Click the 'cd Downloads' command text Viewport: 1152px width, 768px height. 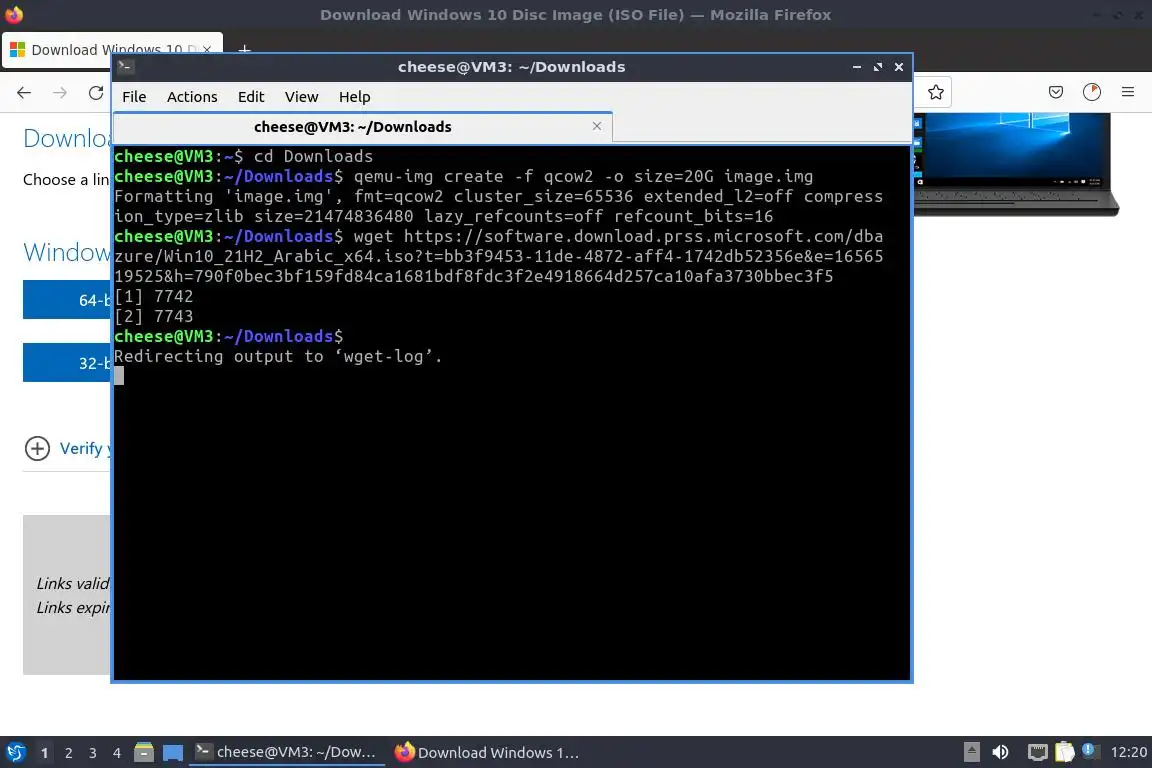point(313,157)
